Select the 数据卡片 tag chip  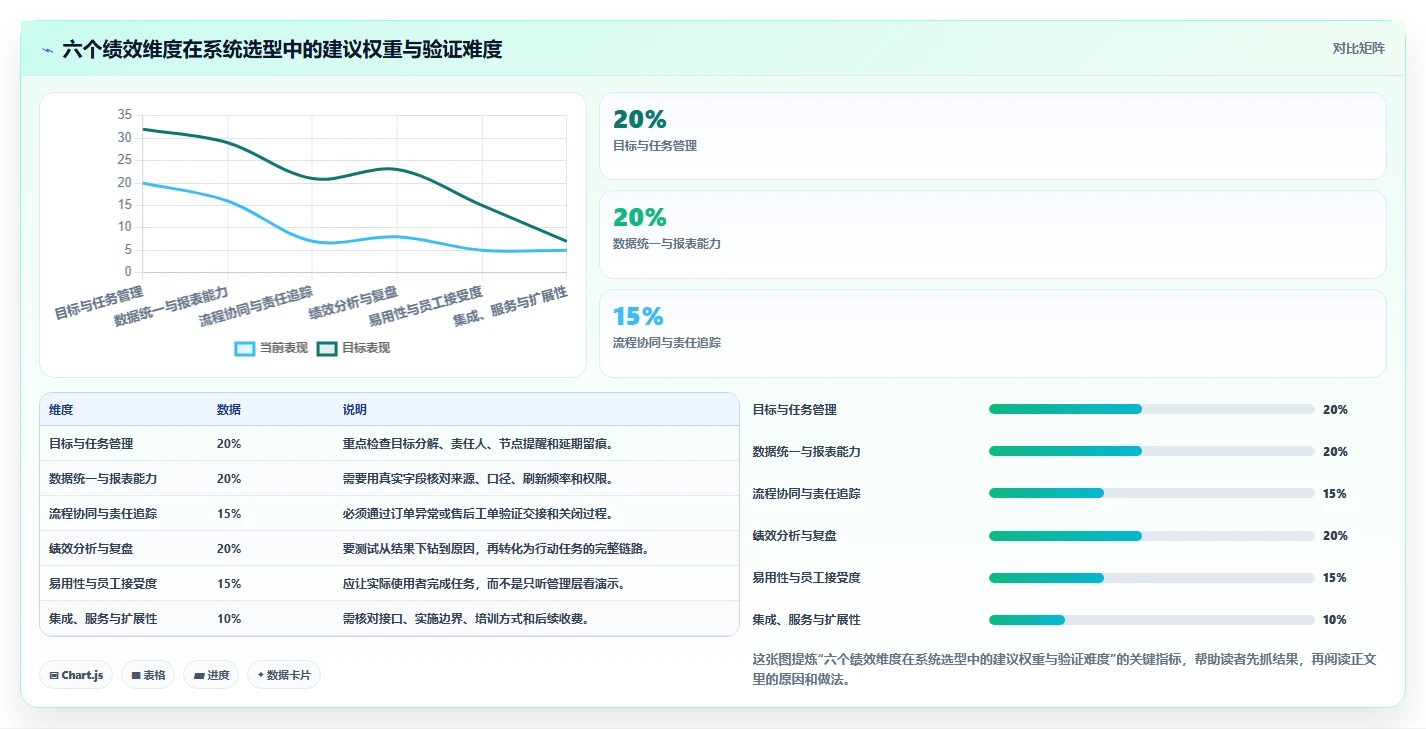point(283,675)
